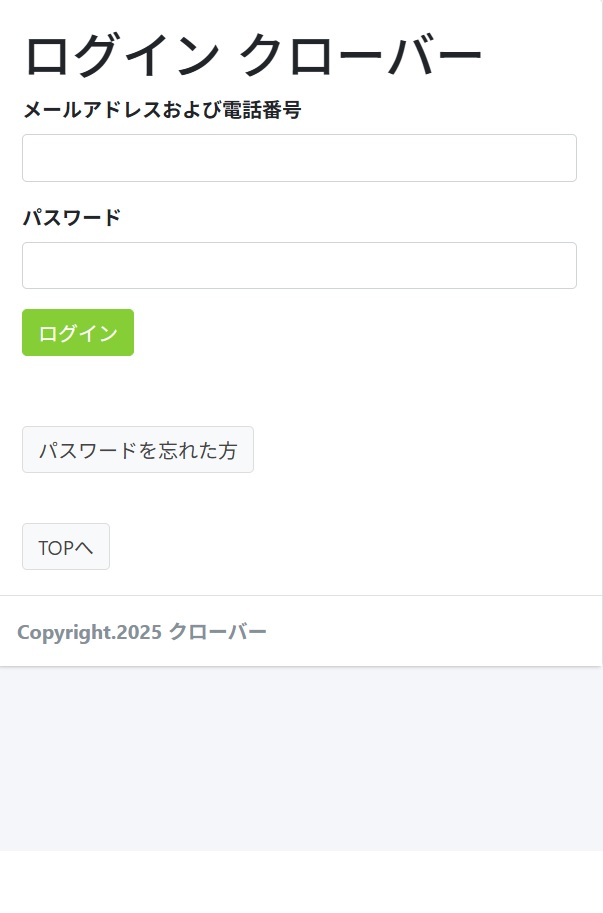Click the Copyright.2025 footer text
This screenshot has height=913, width=603.
click(x=89, y=632)
